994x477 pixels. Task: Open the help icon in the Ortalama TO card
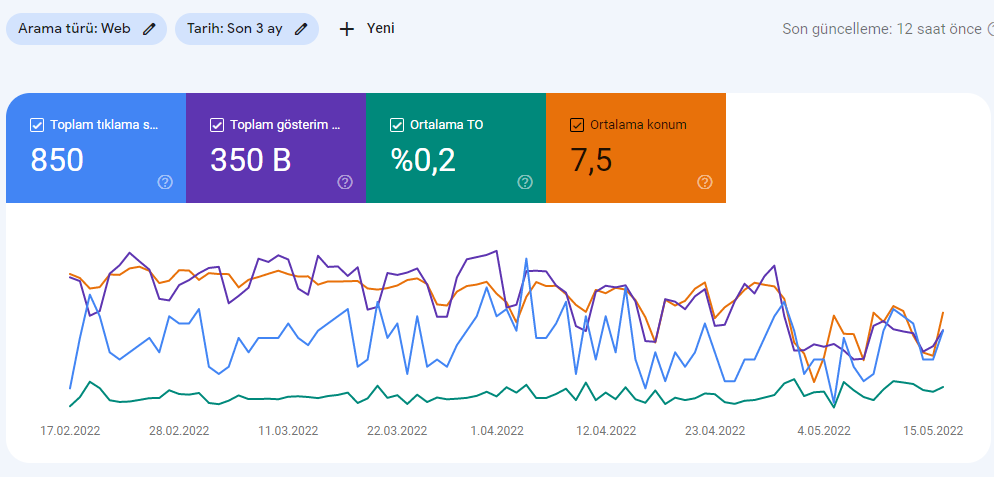pyautogui.click(x=525, y=183)
